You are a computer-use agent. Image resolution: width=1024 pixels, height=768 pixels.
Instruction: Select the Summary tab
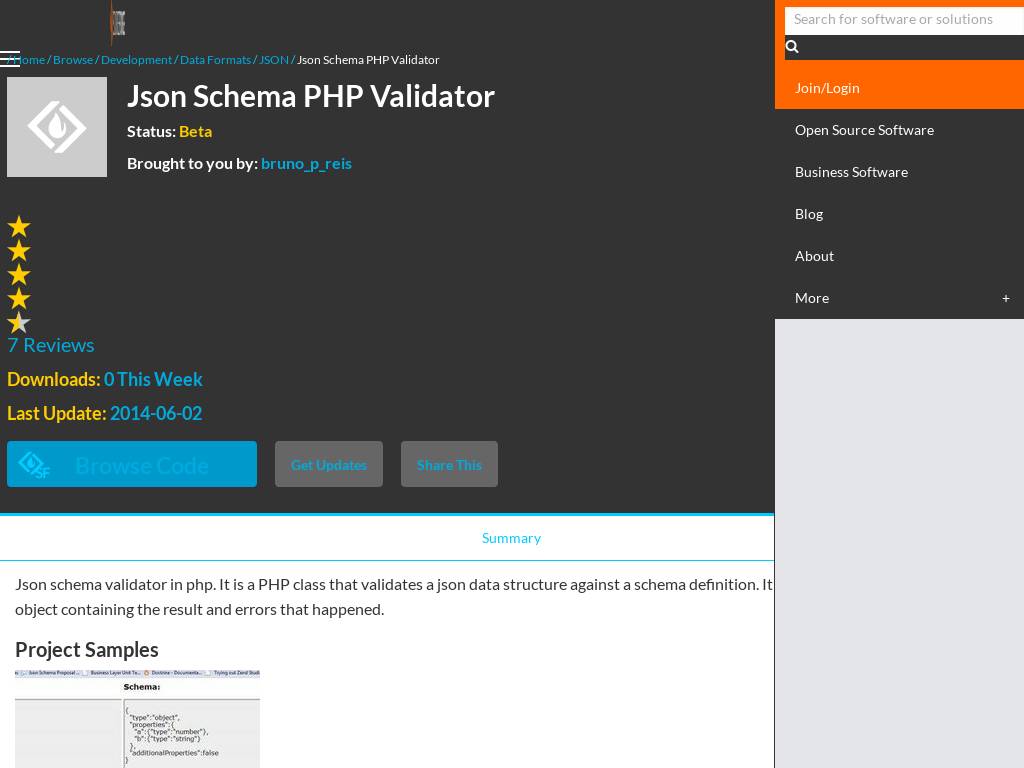511,538
